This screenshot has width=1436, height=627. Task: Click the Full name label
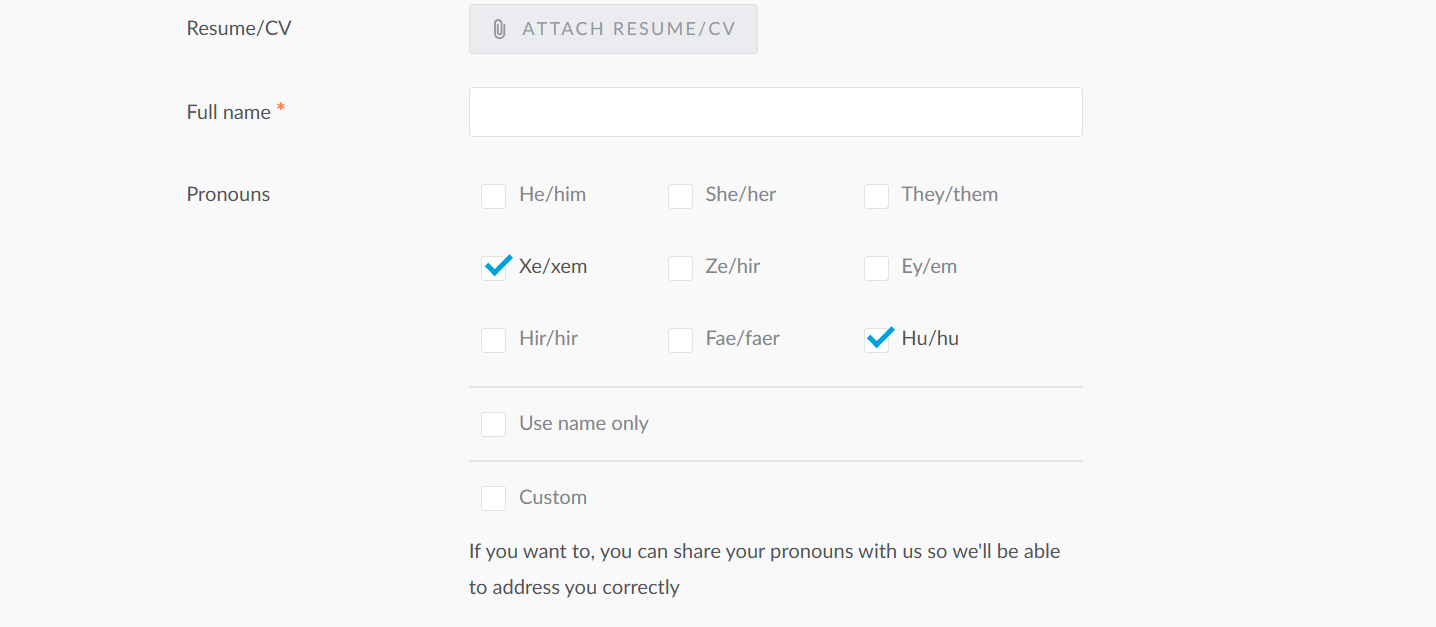click(226, 111)
